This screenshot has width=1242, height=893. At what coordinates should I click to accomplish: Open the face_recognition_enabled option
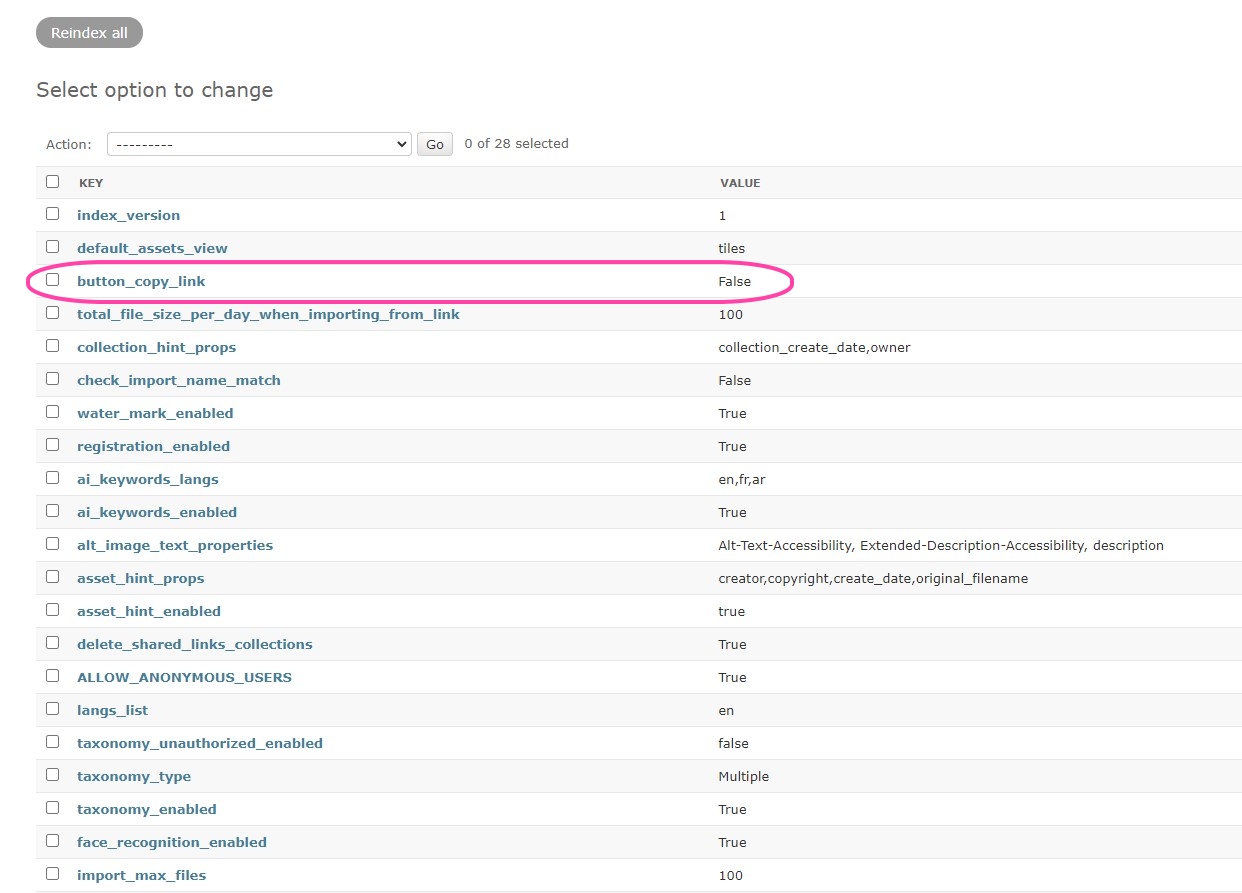click(172, 842)
